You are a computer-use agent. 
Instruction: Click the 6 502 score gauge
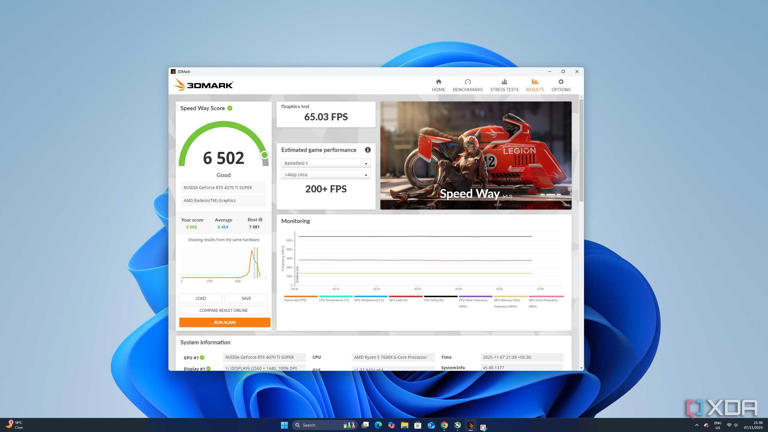tap(223, 146)
